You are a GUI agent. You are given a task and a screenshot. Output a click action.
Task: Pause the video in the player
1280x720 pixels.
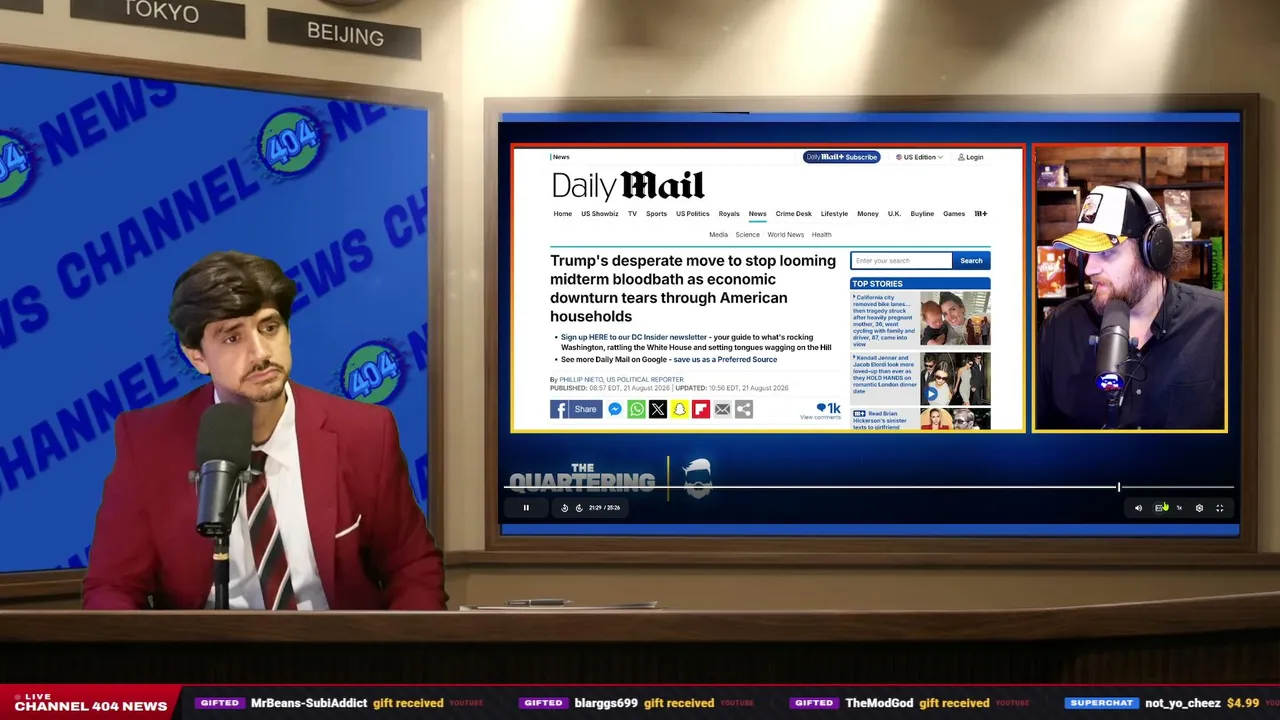coord(526,508)
